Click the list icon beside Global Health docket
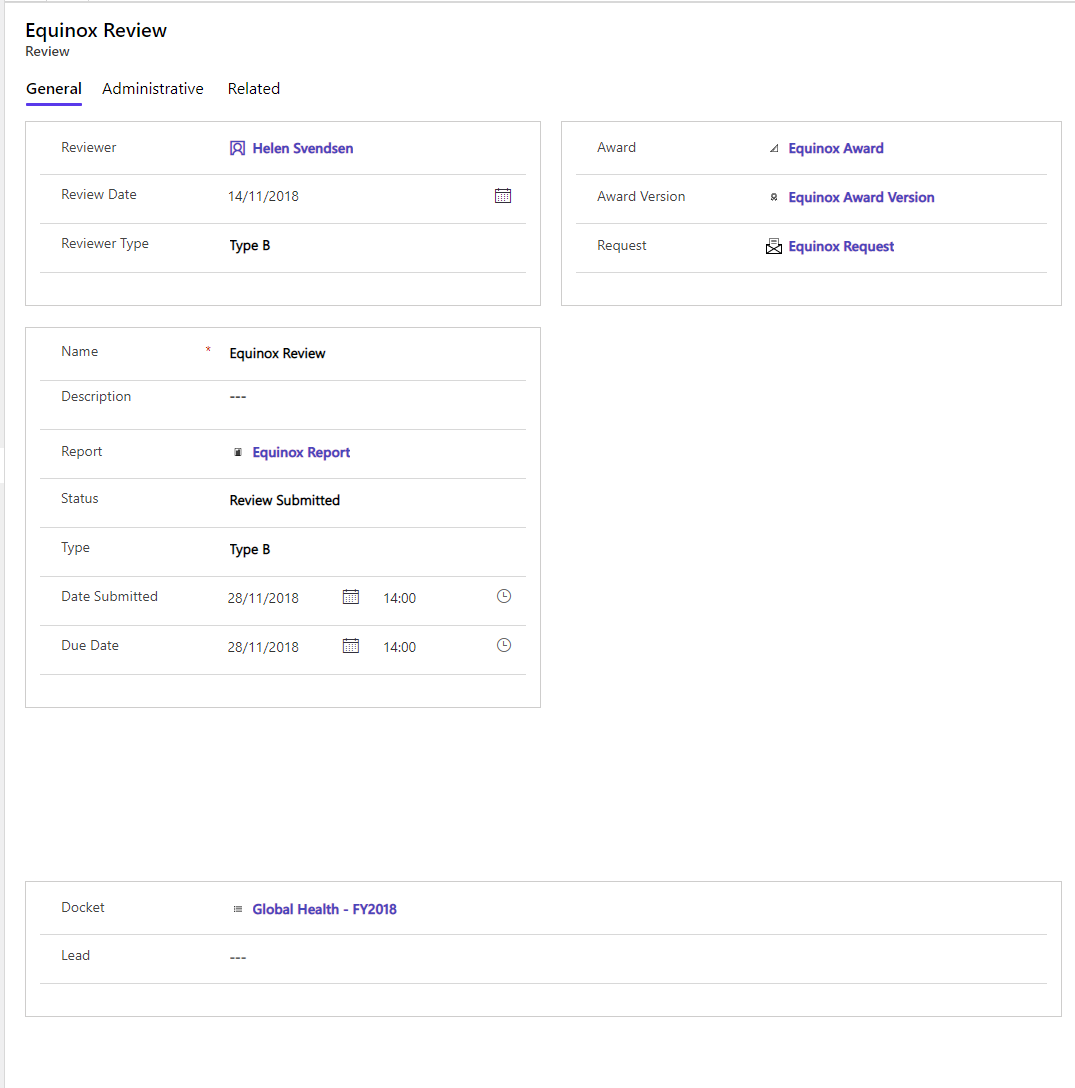The height and width of the screenshot is (1088, 1075). (237, 909)
